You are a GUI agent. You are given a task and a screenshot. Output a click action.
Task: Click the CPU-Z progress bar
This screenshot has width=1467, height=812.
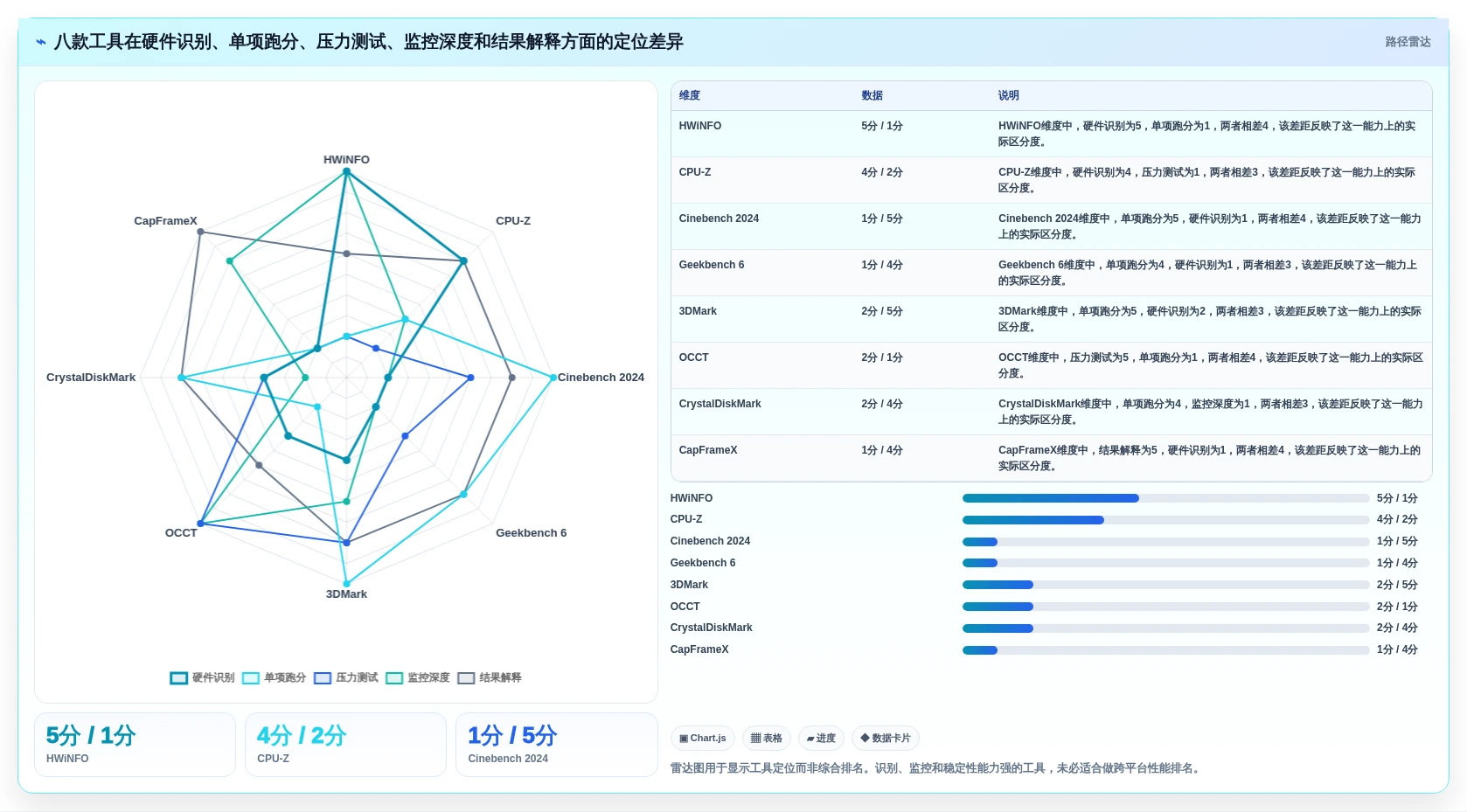click(x=1165, y=520)
